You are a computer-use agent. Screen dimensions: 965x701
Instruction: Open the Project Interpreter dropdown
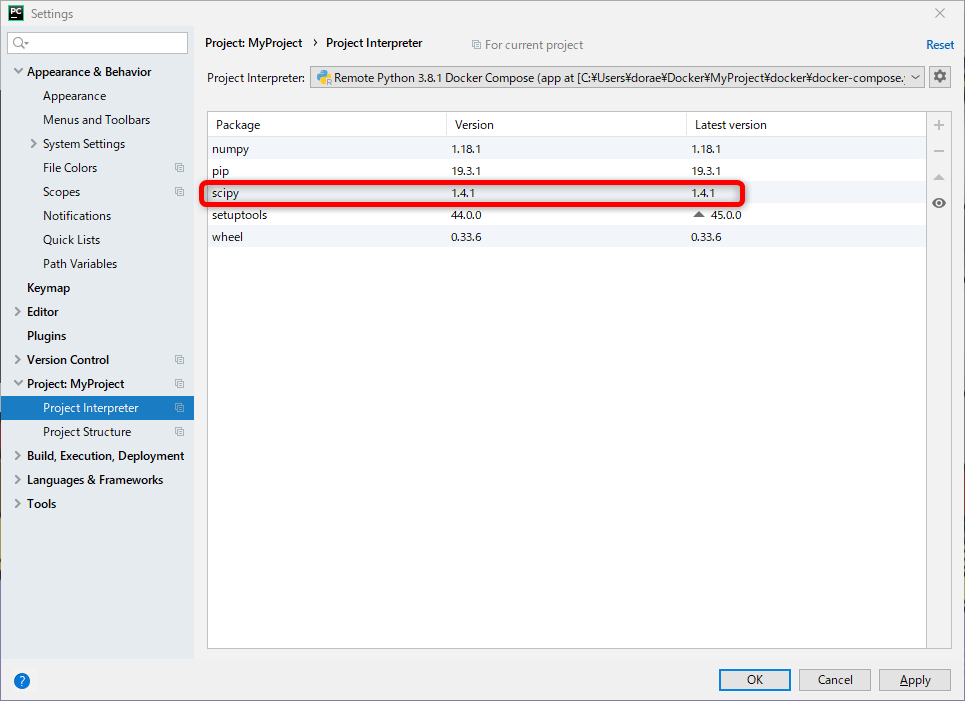coord(617,78)
